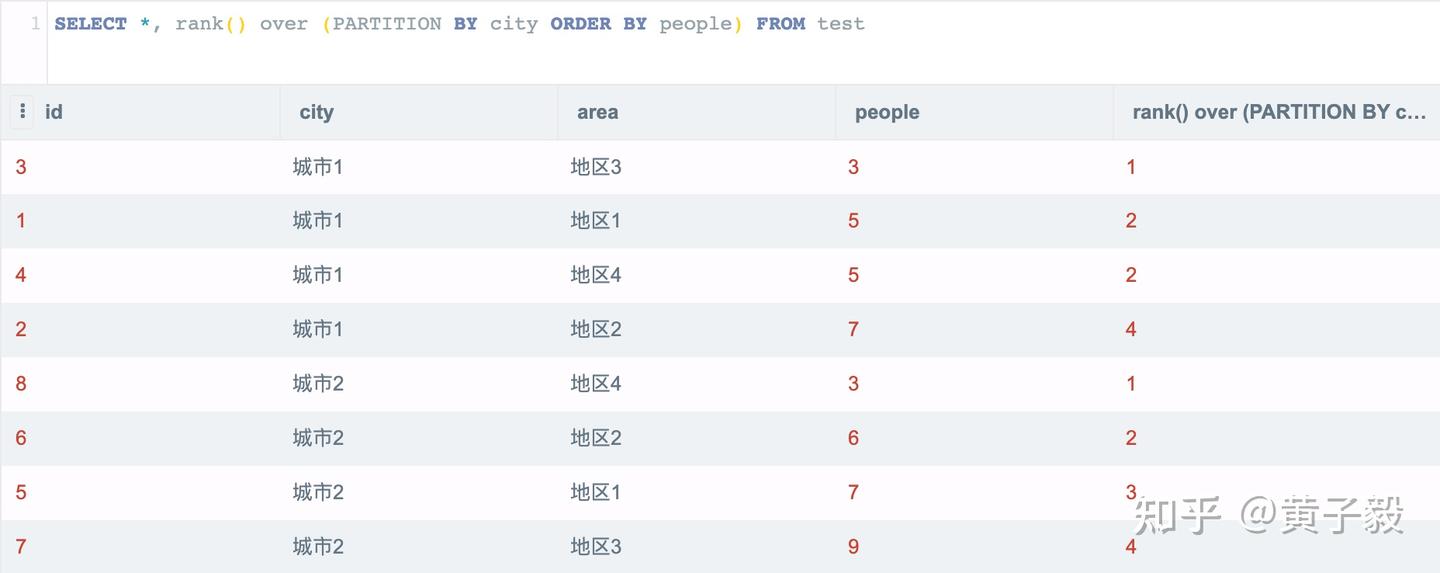This screenshot has width=1440, height=573.
Task: Click the city cell in the id 5 row
Action: point(318,492)
